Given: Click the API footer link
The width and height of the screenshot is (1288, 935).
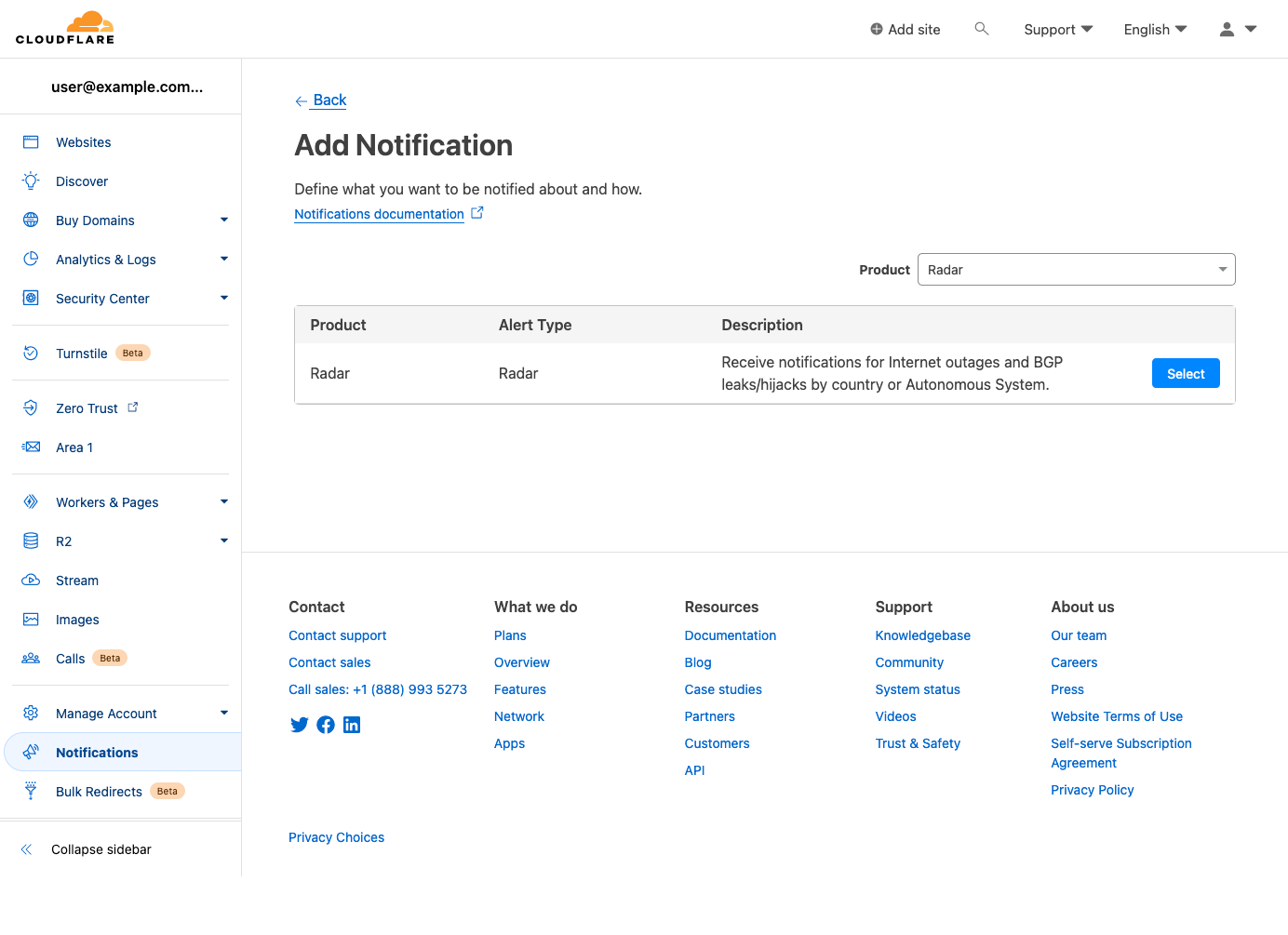Looking at the screenshot, I should pyautogui.click(x=694, y=770).
